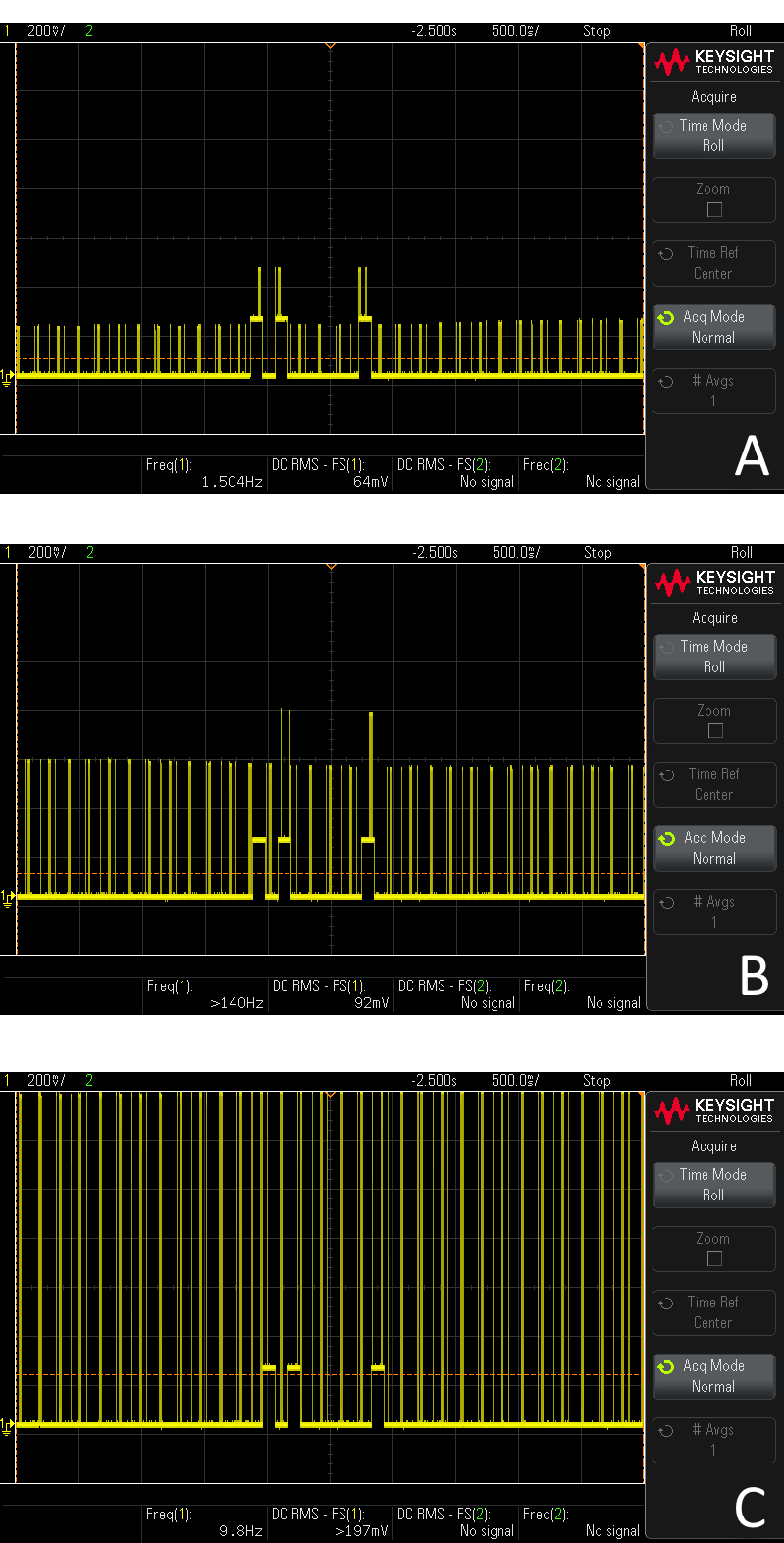Select the Acquire menu title in panel B
This screenshot has height=1543, width=784.
point(714,618)
